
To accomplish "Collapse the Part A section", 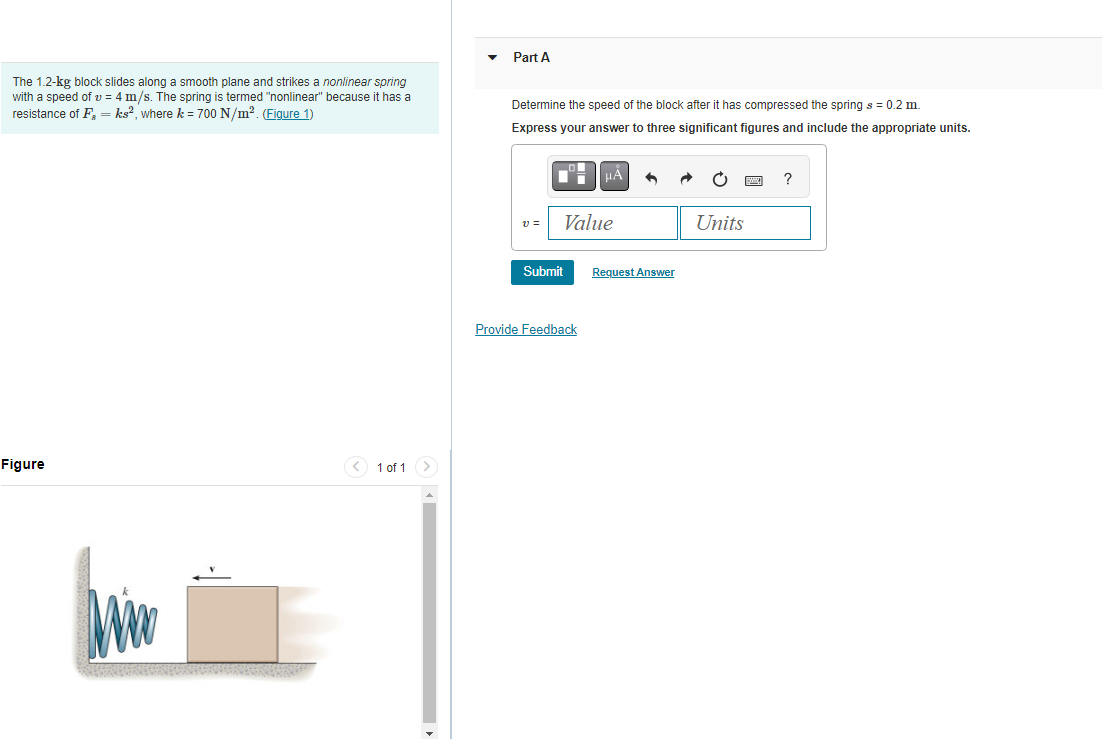I will pyautogui.click(x=491, y=57).
